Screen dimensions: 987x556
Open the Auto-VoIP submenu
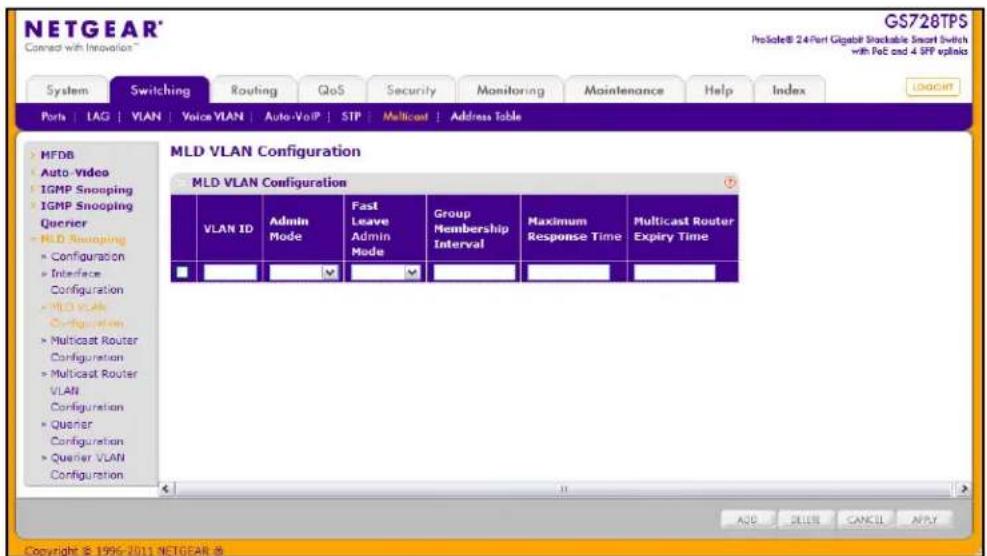coord(292,116)
